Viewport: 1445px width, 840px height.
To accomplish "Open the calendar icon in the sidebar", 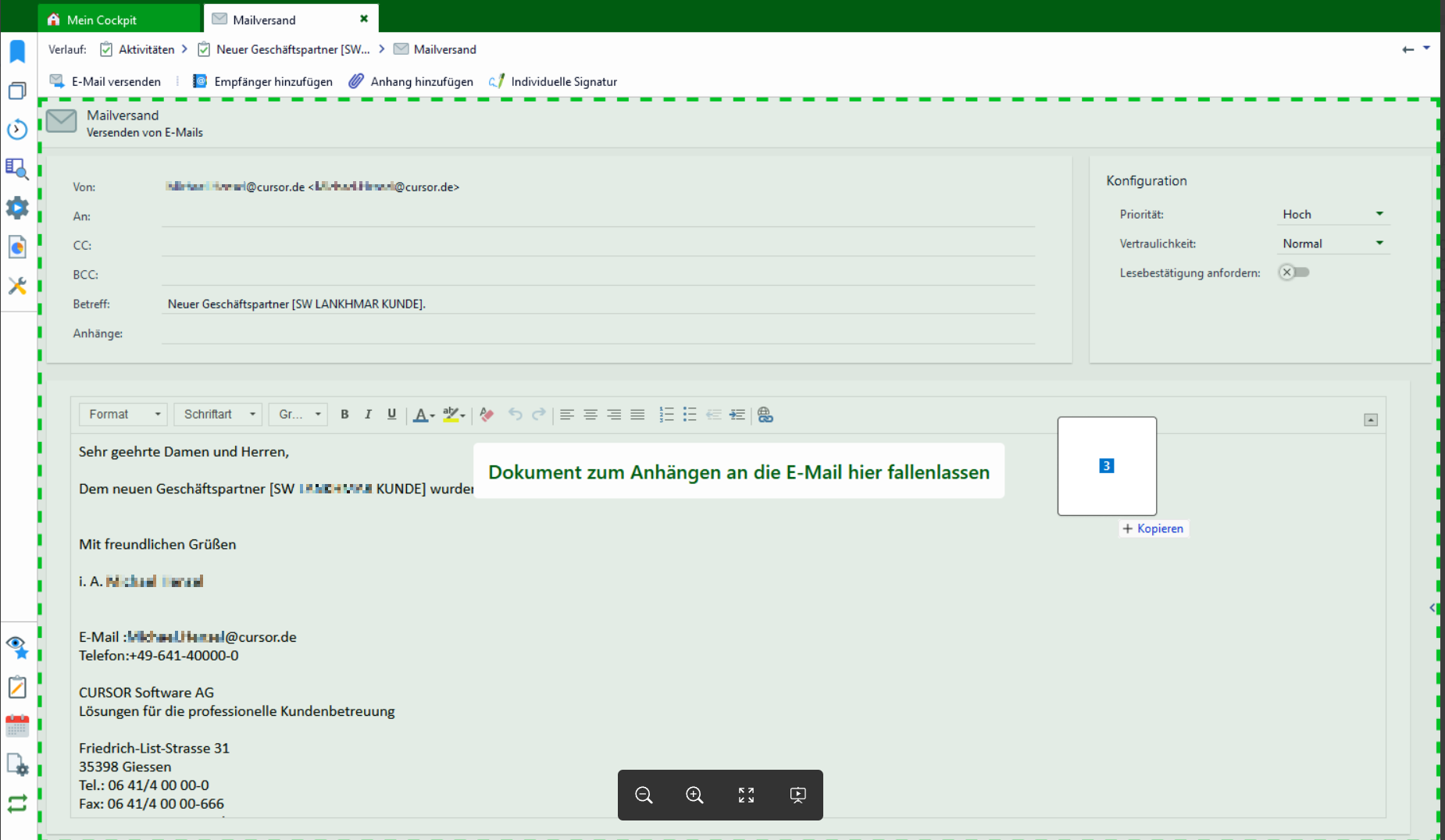I will click(17, 726).
